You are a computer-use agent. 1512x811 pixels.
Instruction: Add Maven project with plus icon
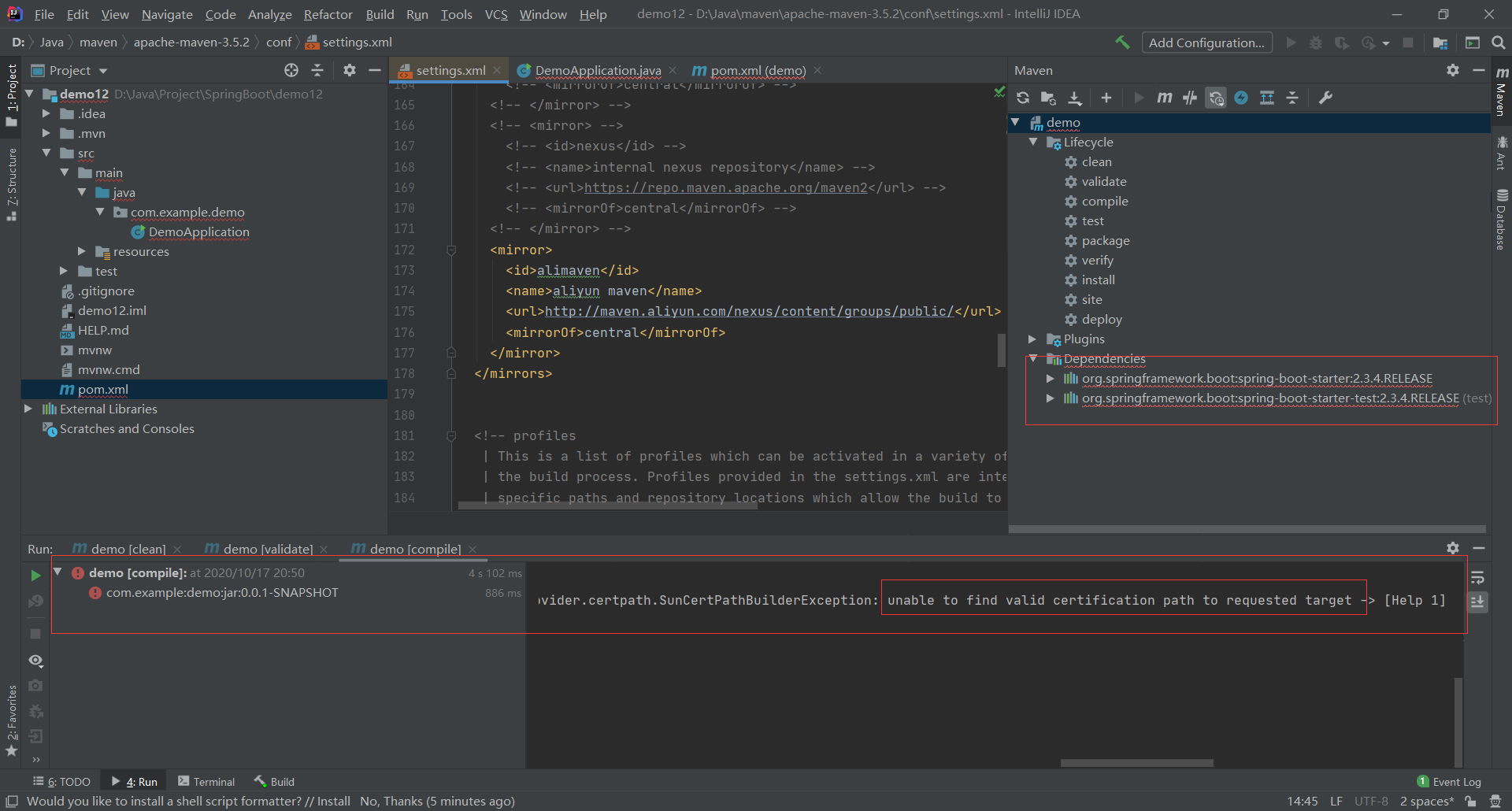click(x=1106, y=98)
